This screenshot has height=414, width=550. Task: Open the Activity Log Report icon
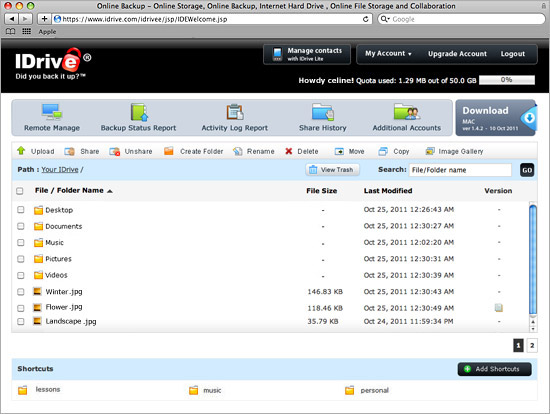[235, 112]
